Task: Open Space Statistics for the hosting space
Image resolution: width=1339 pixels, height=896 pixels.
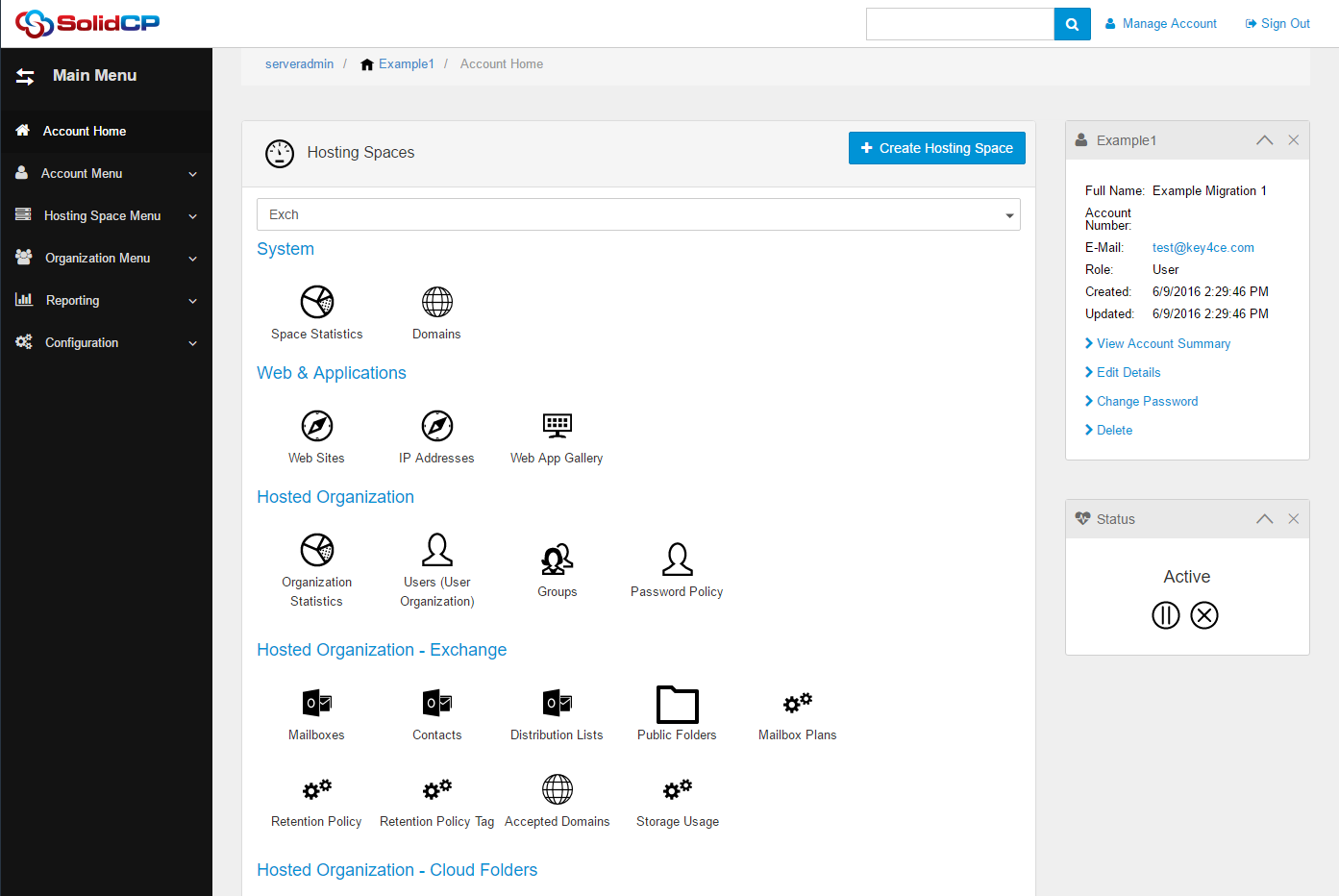Action: point(316,311)
